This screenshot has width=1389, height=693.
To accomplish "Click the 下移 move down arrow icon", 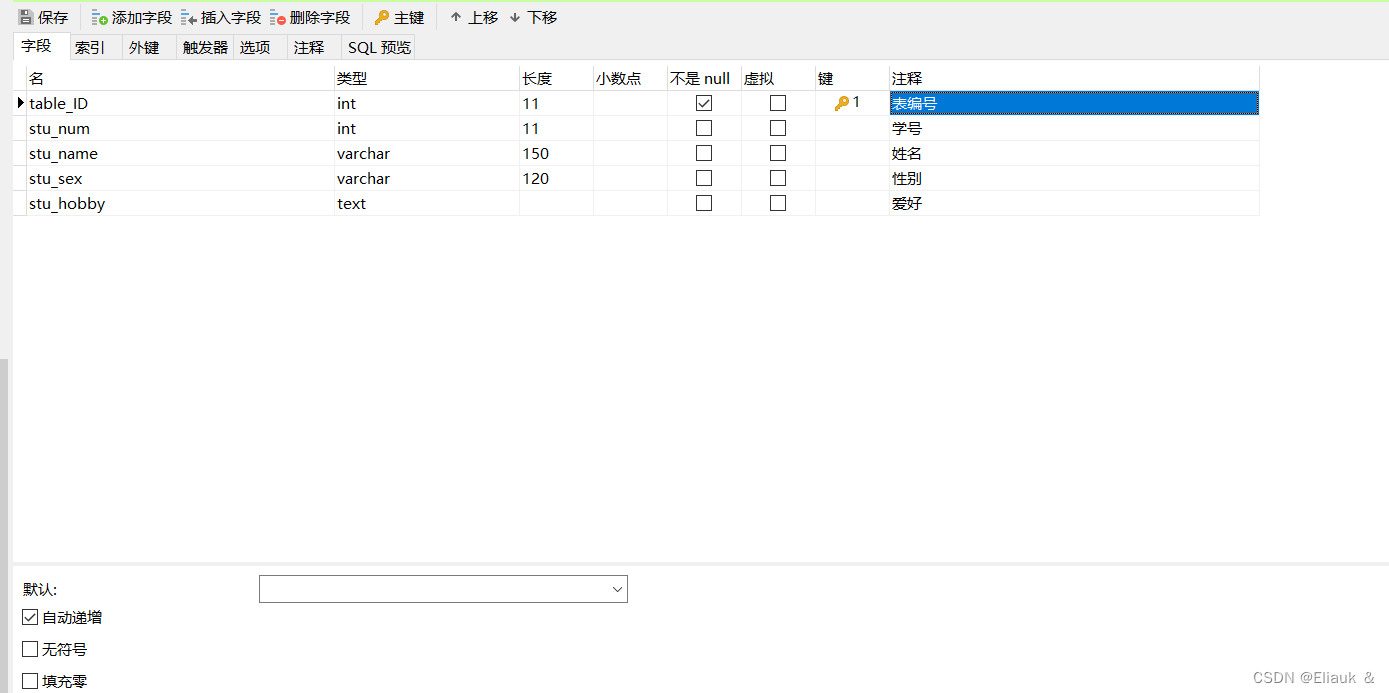I will tap(517, 16).
